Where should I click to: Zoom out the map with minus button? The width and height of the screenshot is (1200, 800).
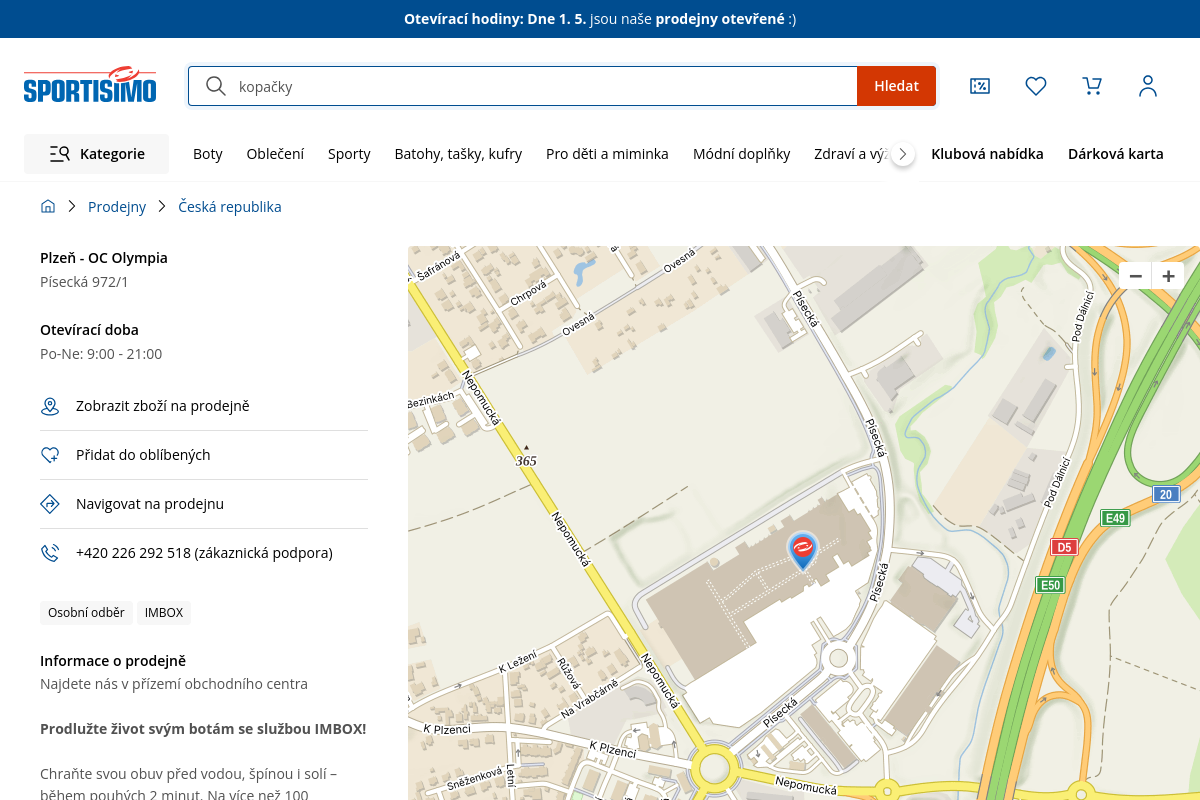point(1135,276)
